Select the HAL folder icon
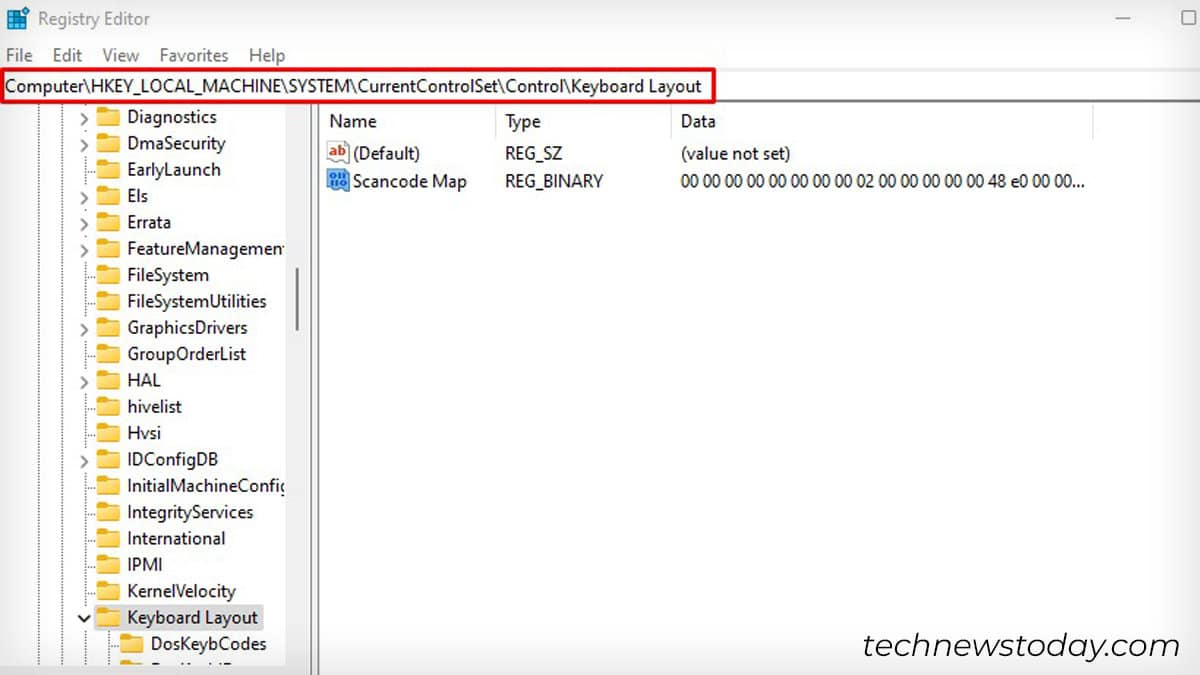The height and width of the screenshot is (675, 1200). 108,380
